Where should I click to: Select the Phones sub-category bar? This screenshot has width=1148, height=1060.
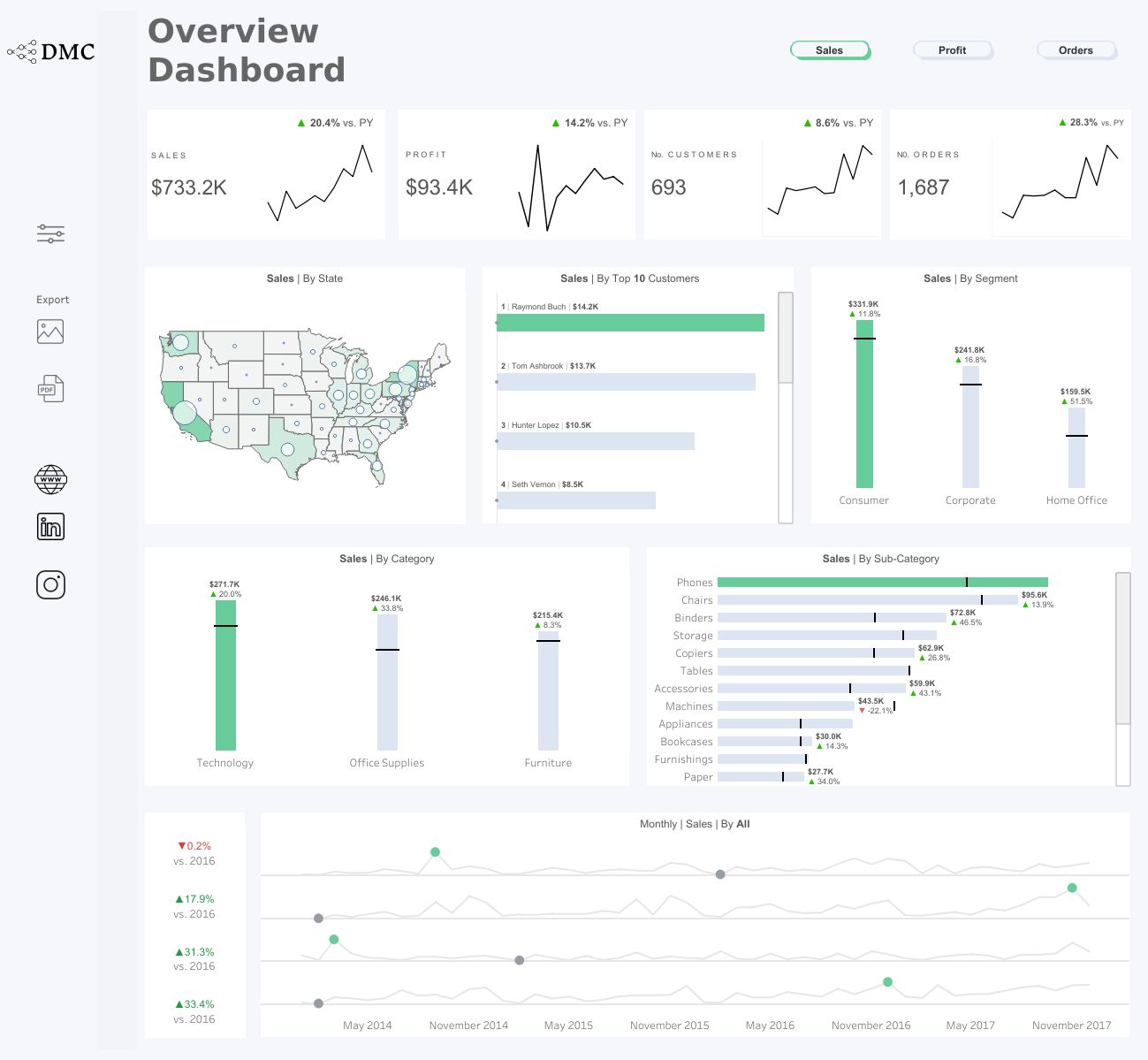(x=882, y=583)
